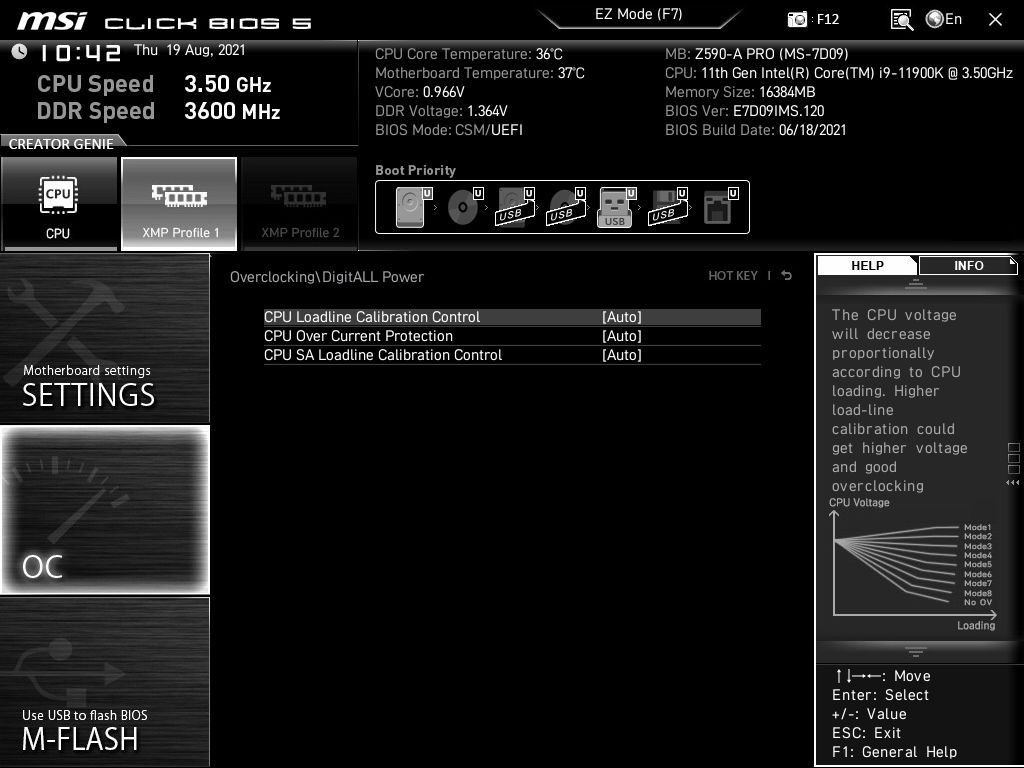The width and height of the screenshot is (1024, 768).
Task: Toggle XMP Profile 1
Action: pyautogui.click(x=179, y=204)
